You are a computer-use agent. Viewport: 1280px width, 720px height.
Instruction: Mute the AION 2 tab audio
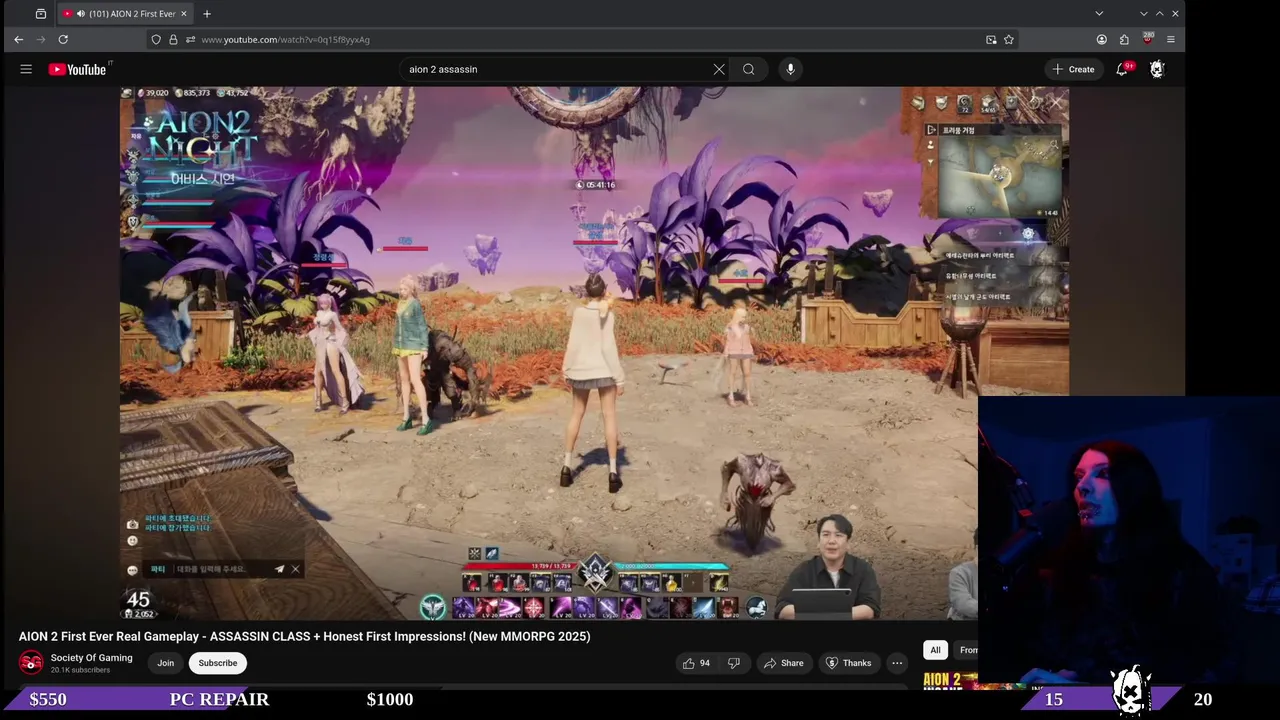coord(80,13)
